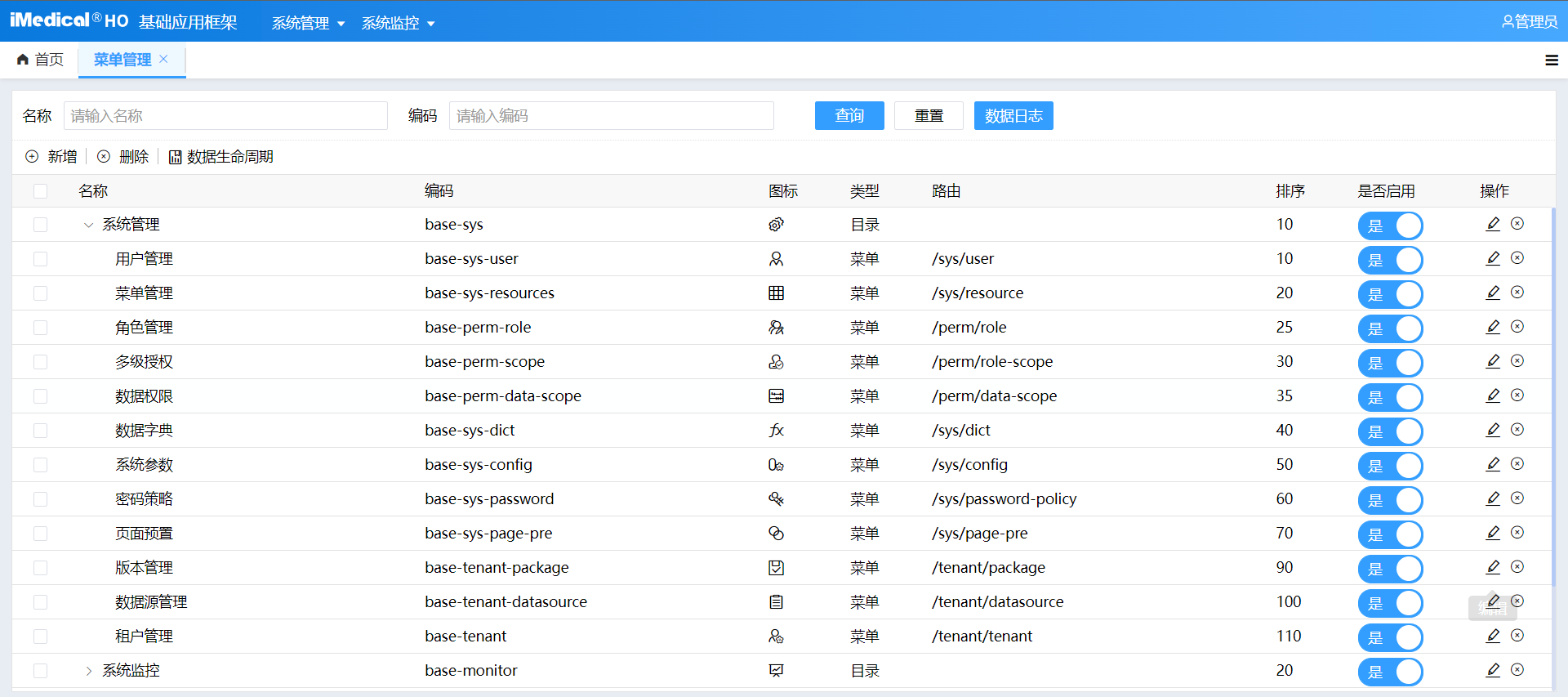Open the 系统管理 top menu dropdown
The width and height of the screenshot is (1568, 697).
click(x=308, y=23)
